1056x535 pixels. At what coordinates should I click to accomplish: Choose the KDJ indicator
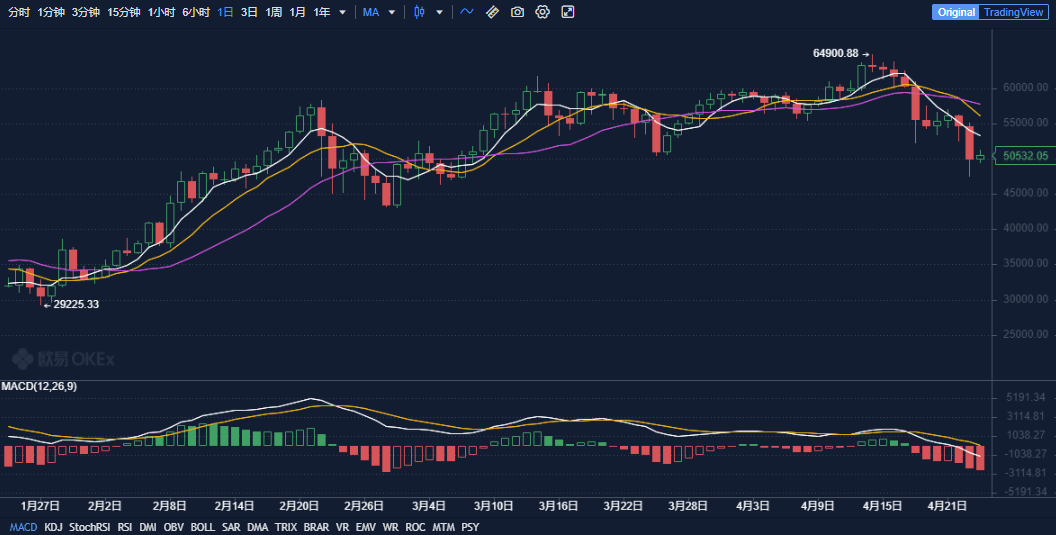click(x=53, y=527)
